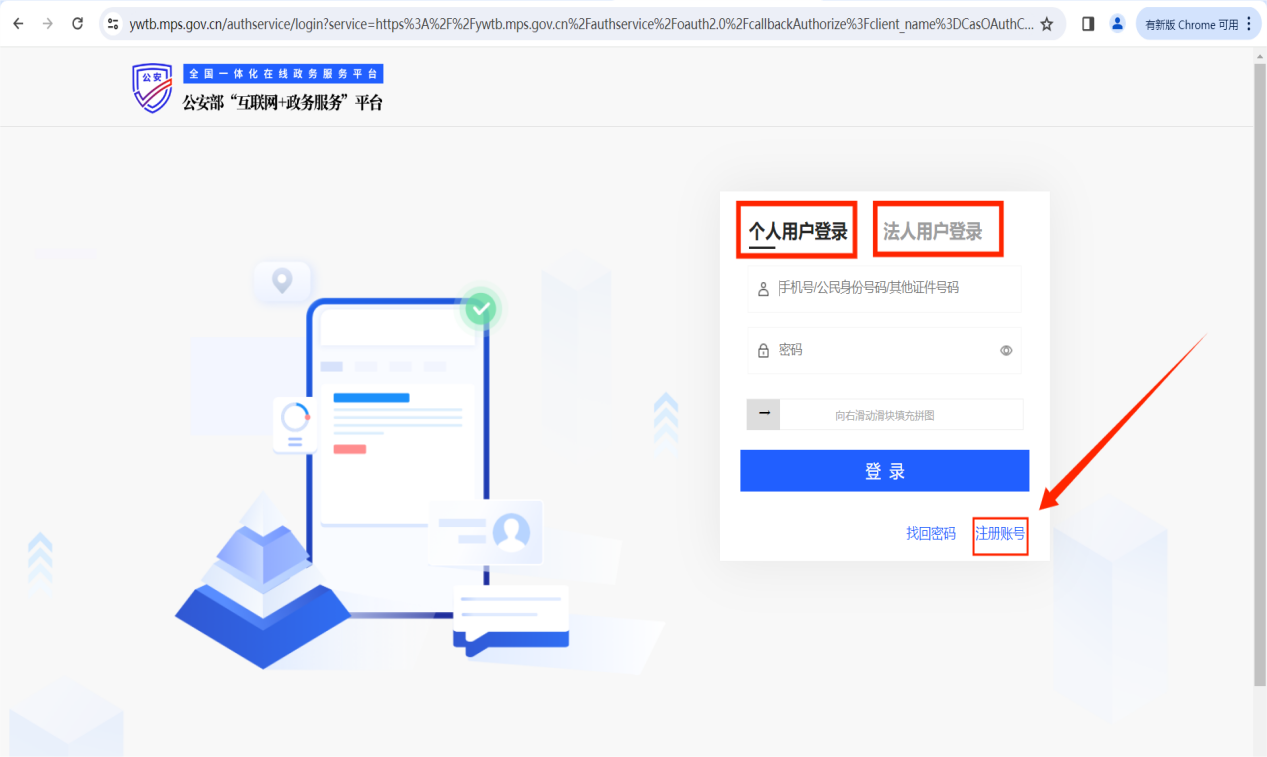Click the lock icon in the password field
The image size is (1267, 757).
pyautogui.click(x=761, y=349)
